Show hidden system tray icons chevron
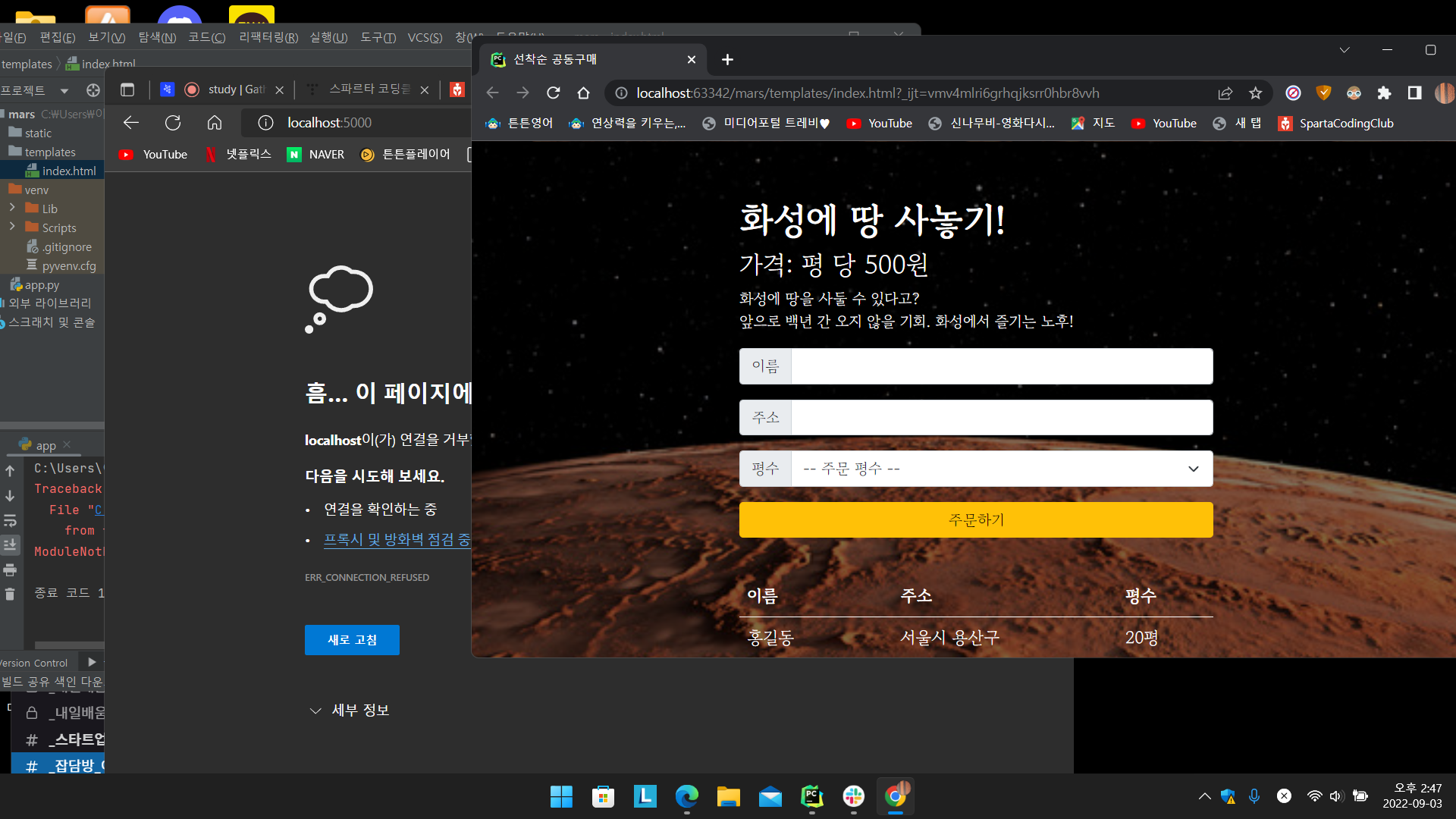 click(x=1204, y=796)
